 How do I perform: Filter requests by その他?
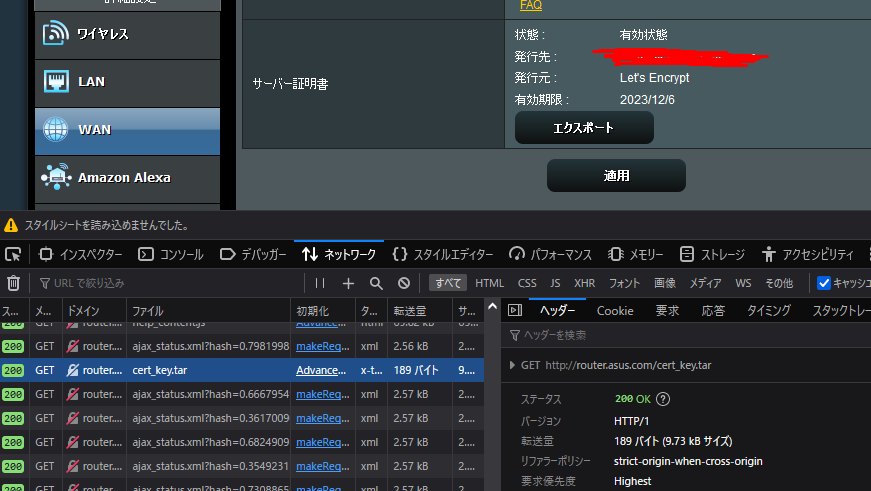point(779,283)
